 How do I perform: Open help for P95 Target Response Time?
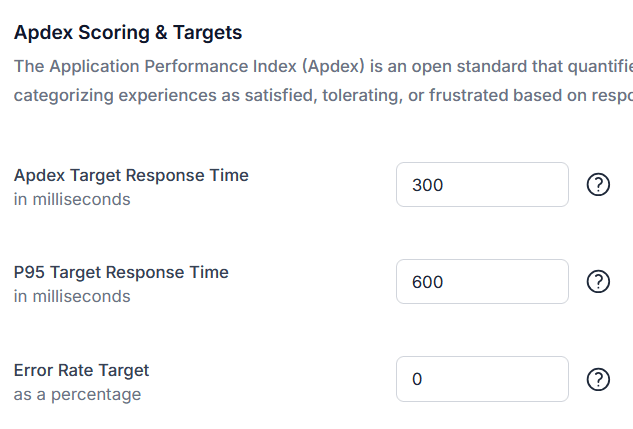[x=597, y=282]
